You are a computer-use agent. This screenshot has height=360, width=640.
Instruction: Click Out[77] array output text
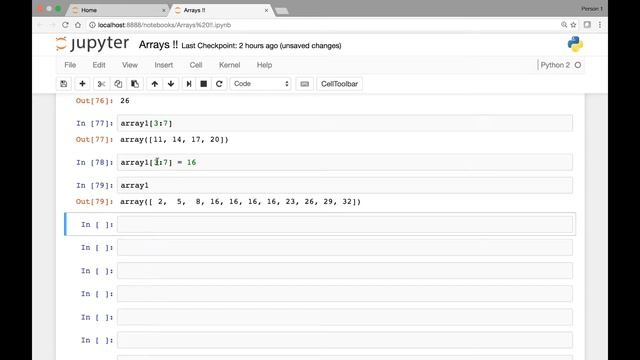(174, 140)
